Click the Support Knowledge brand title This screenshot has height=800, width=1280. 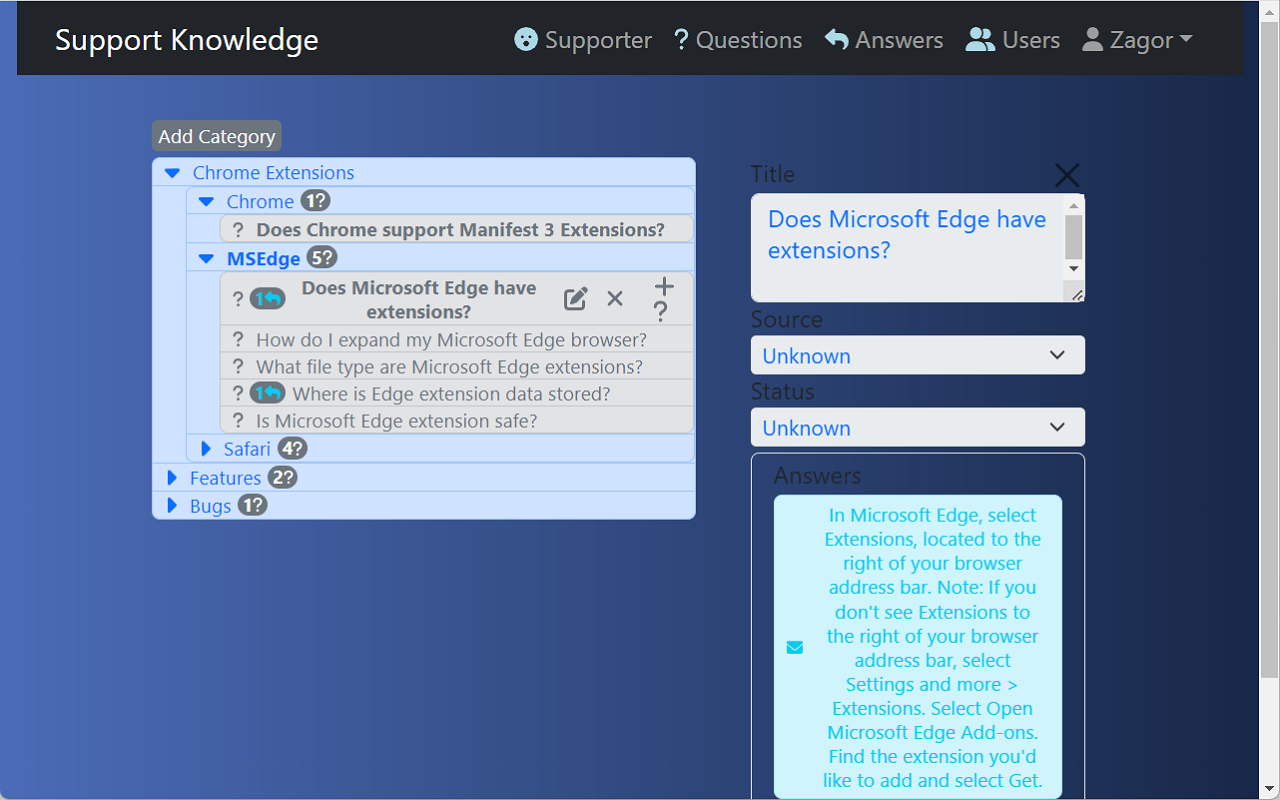(x=187, y=40)
